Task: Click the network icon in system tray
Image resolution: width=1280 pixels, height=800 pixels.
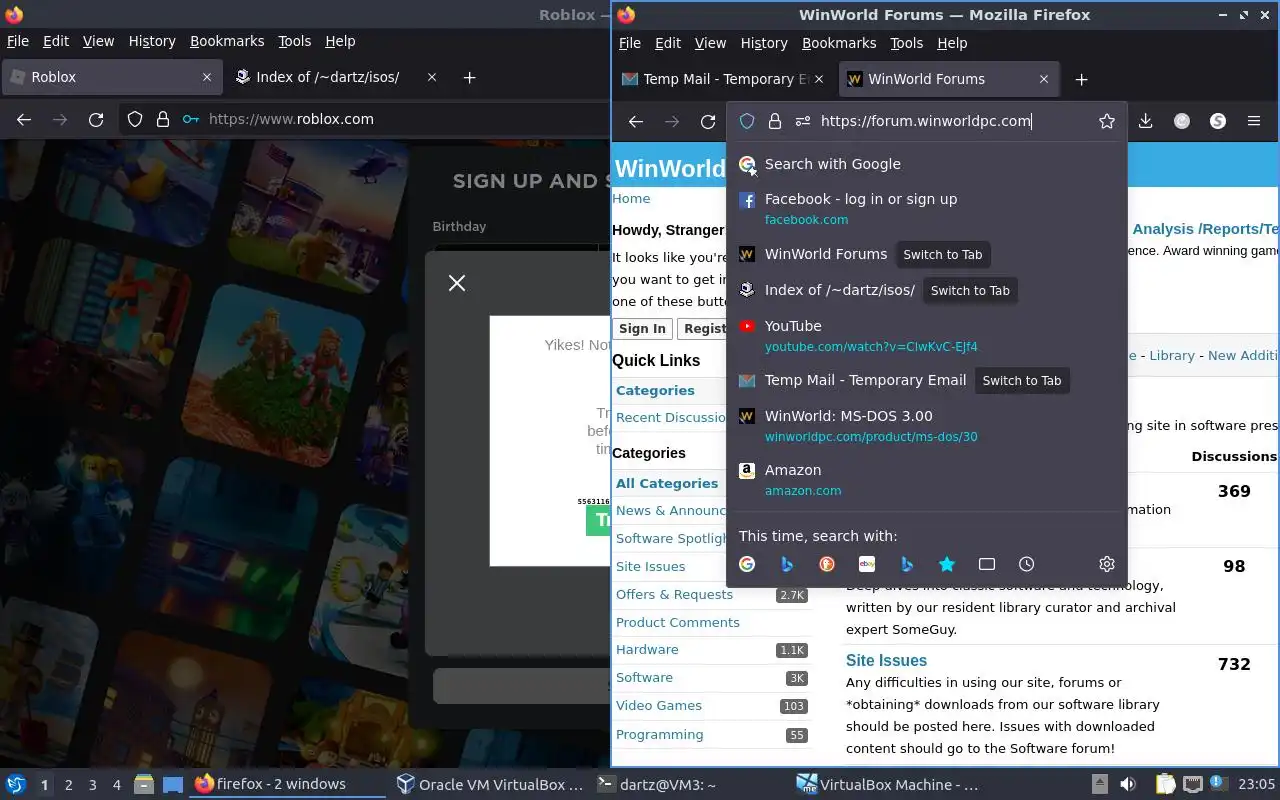Action: click(1192, 784)
